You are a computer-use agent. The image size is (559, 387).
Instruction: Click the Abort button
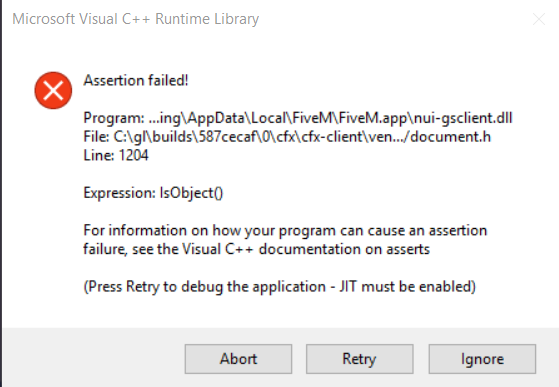238,359
